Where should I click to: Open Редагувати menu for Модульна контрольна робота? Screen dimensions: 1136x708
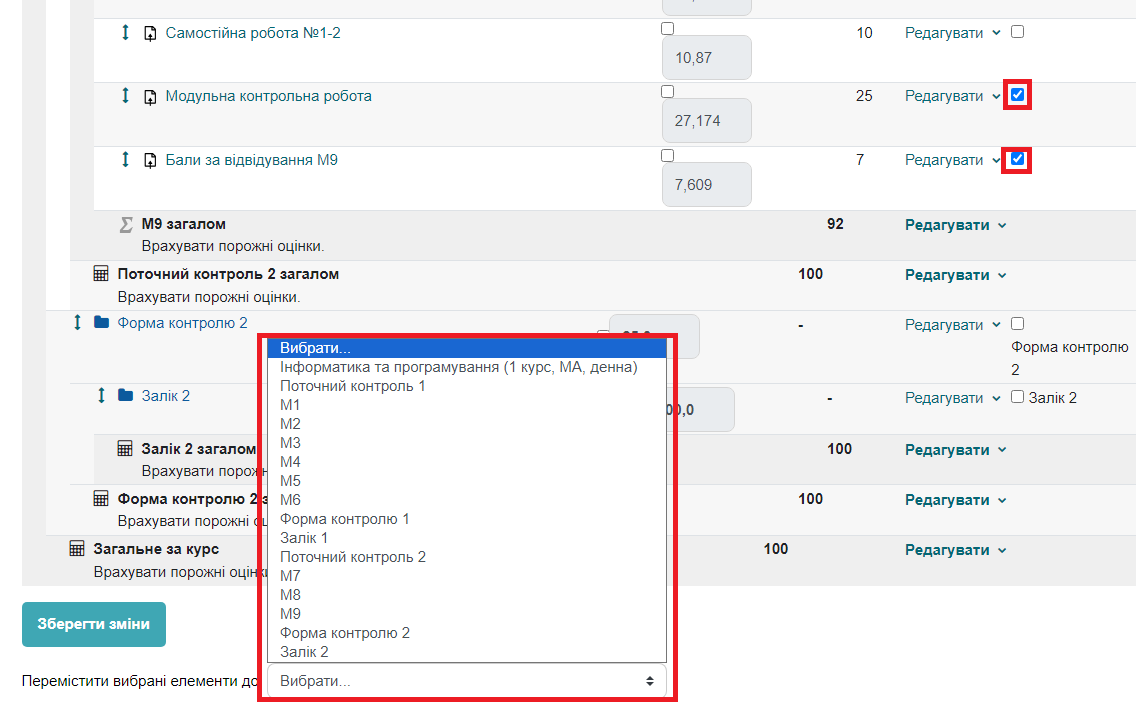pos(952,96)
